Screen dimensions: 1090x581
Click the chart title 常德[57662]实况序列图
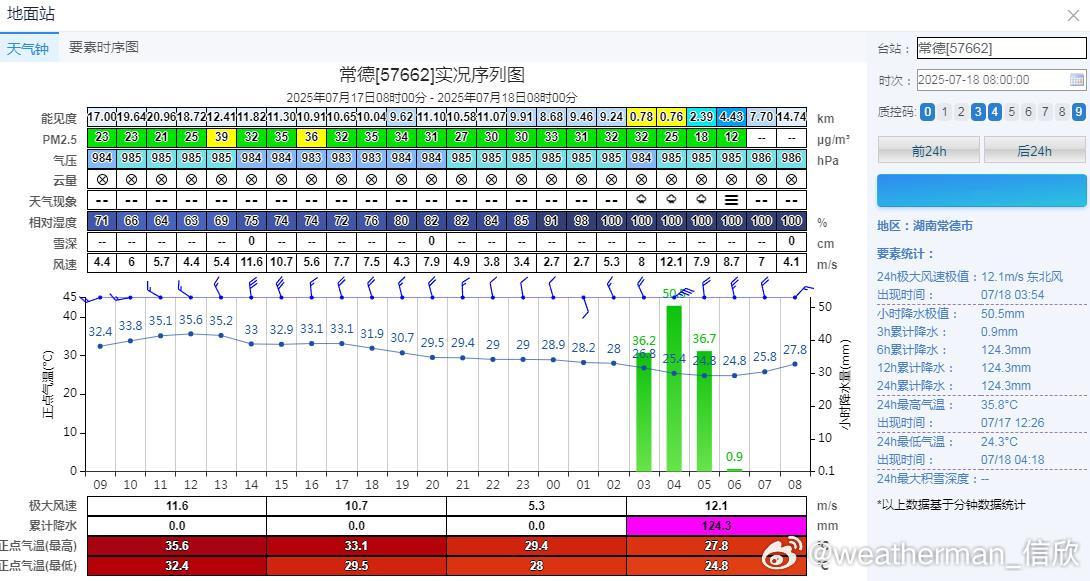tap(432, 74)
